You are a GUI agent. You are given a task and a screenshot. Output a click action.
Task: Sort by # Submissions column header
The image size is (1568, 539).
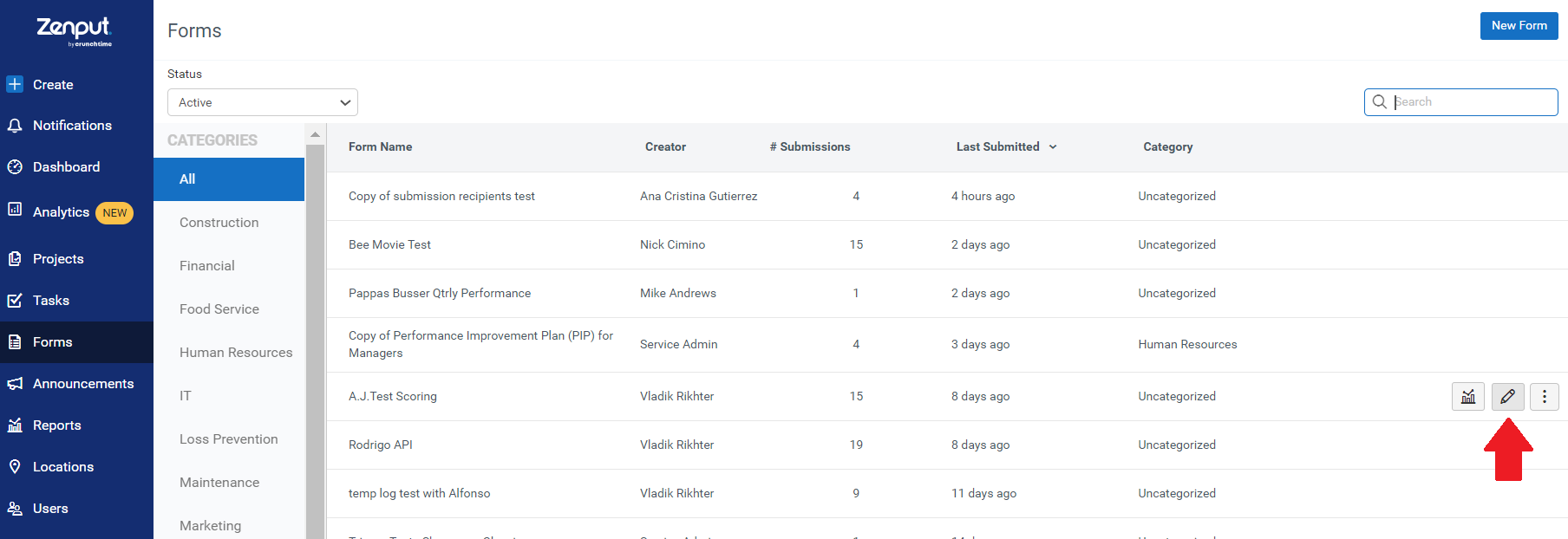click(x=810, y=147)
